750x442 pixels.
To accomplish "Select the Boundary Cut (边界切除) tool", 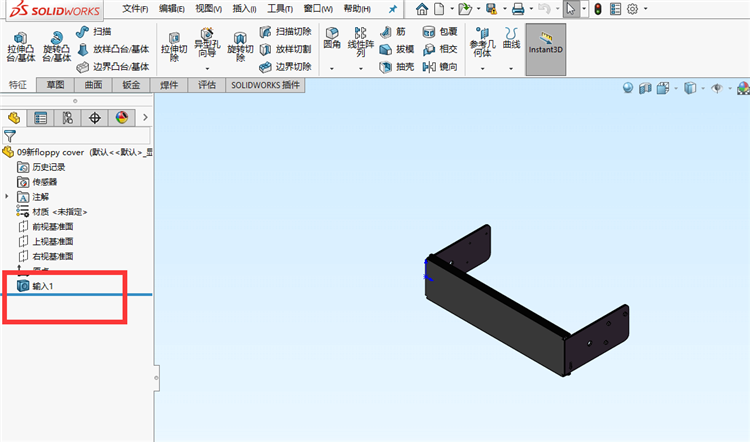I will coord(285,67).
